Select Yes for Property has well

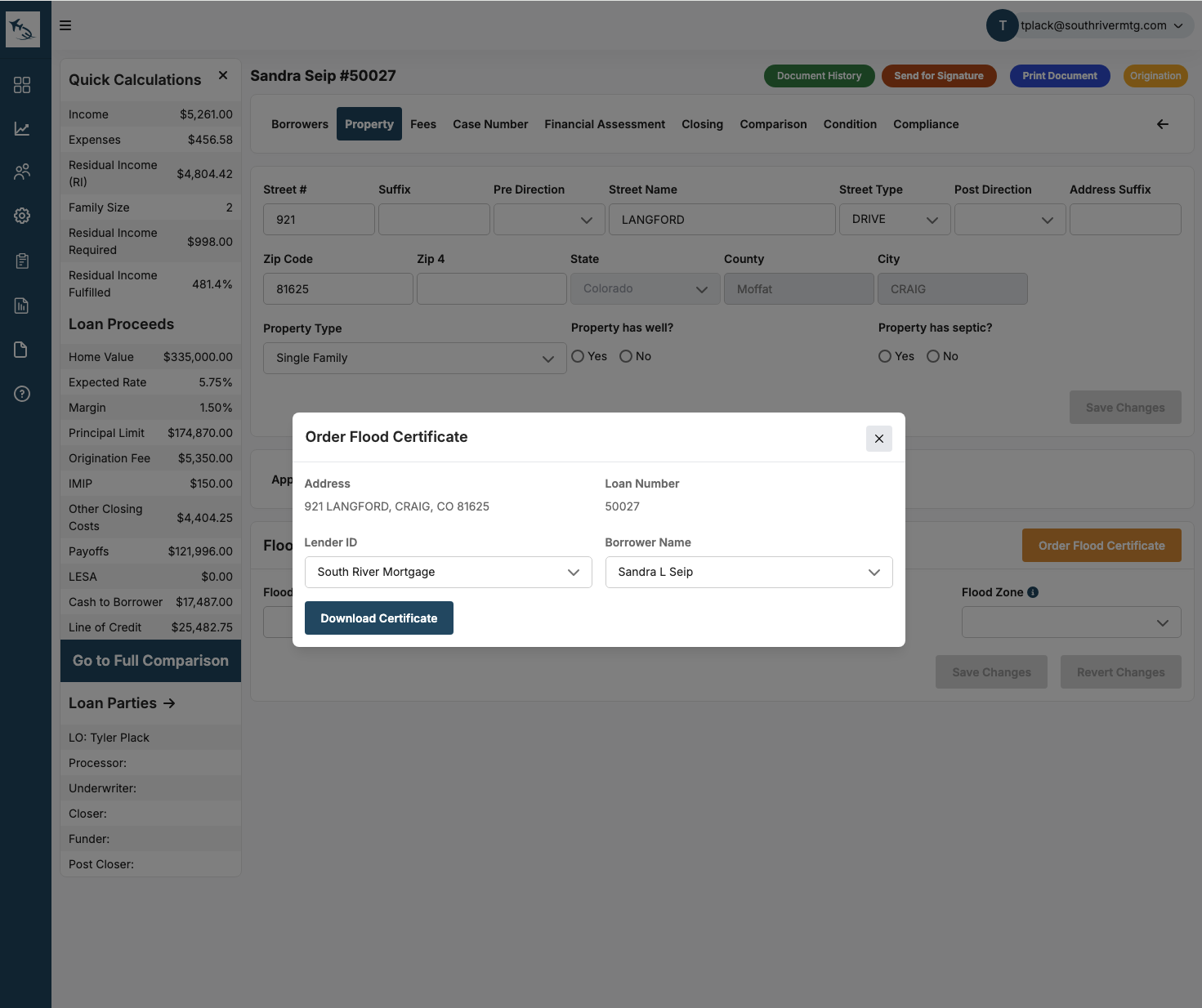(x=578, y=356)
